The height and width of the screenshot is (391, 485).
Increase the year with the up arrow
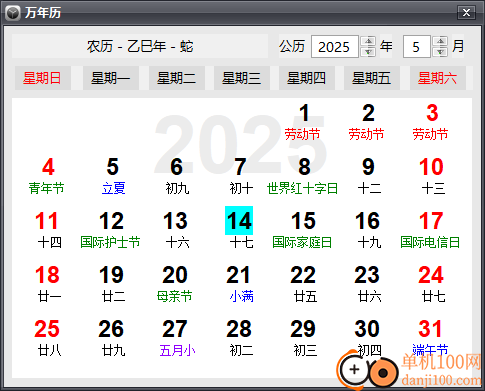point(368,41)
